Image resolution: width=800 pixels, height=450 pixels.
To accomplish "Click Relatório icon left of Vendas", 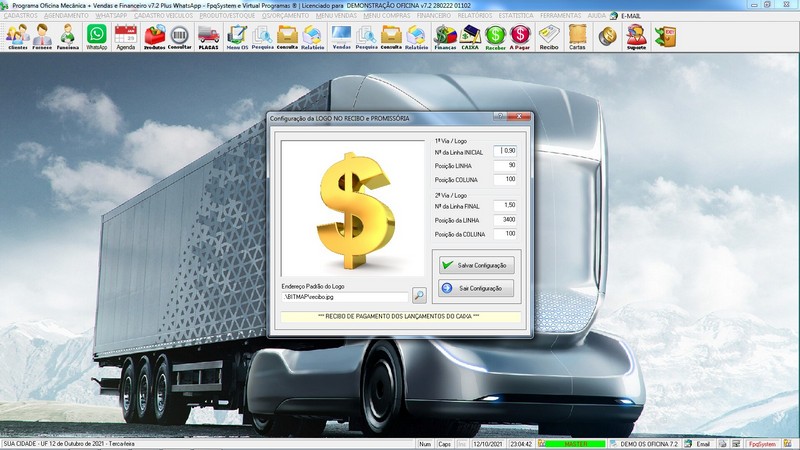I will tap(312, 37).
